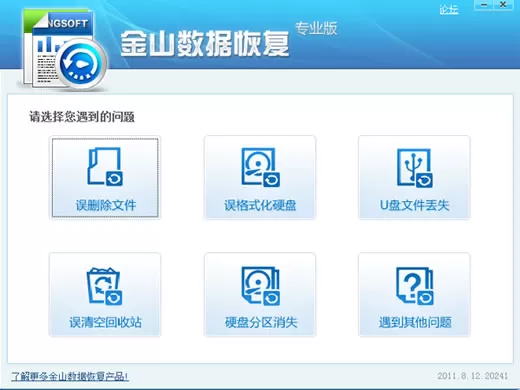Click the 请选择您遇到的问题 prompt text
The image size is (520, 390).
[x=82, y=117]
